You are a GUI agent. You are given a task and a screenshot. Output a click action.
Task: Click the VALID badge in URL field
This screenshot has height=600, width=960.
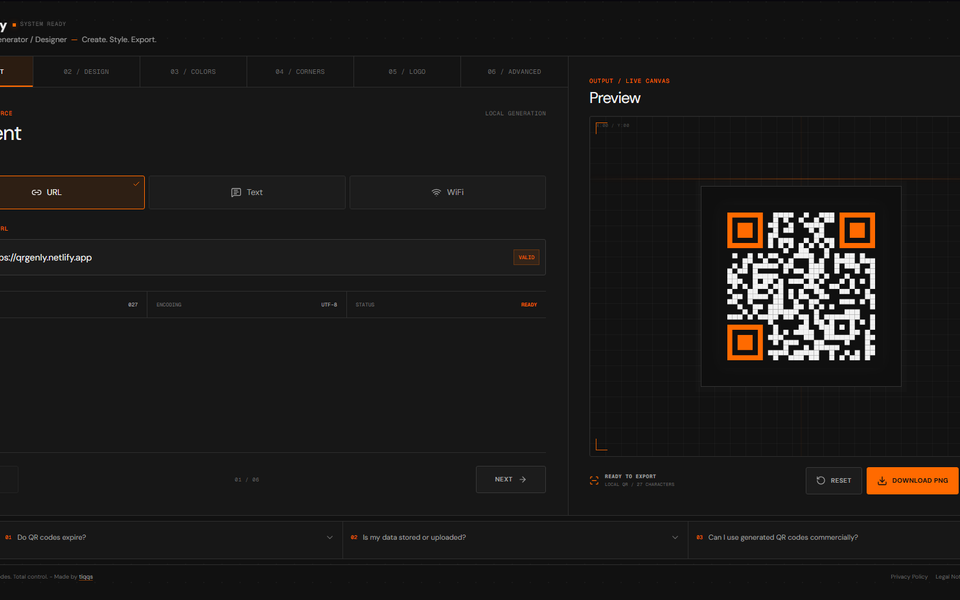pyautogui.click(x=527, y=257)
